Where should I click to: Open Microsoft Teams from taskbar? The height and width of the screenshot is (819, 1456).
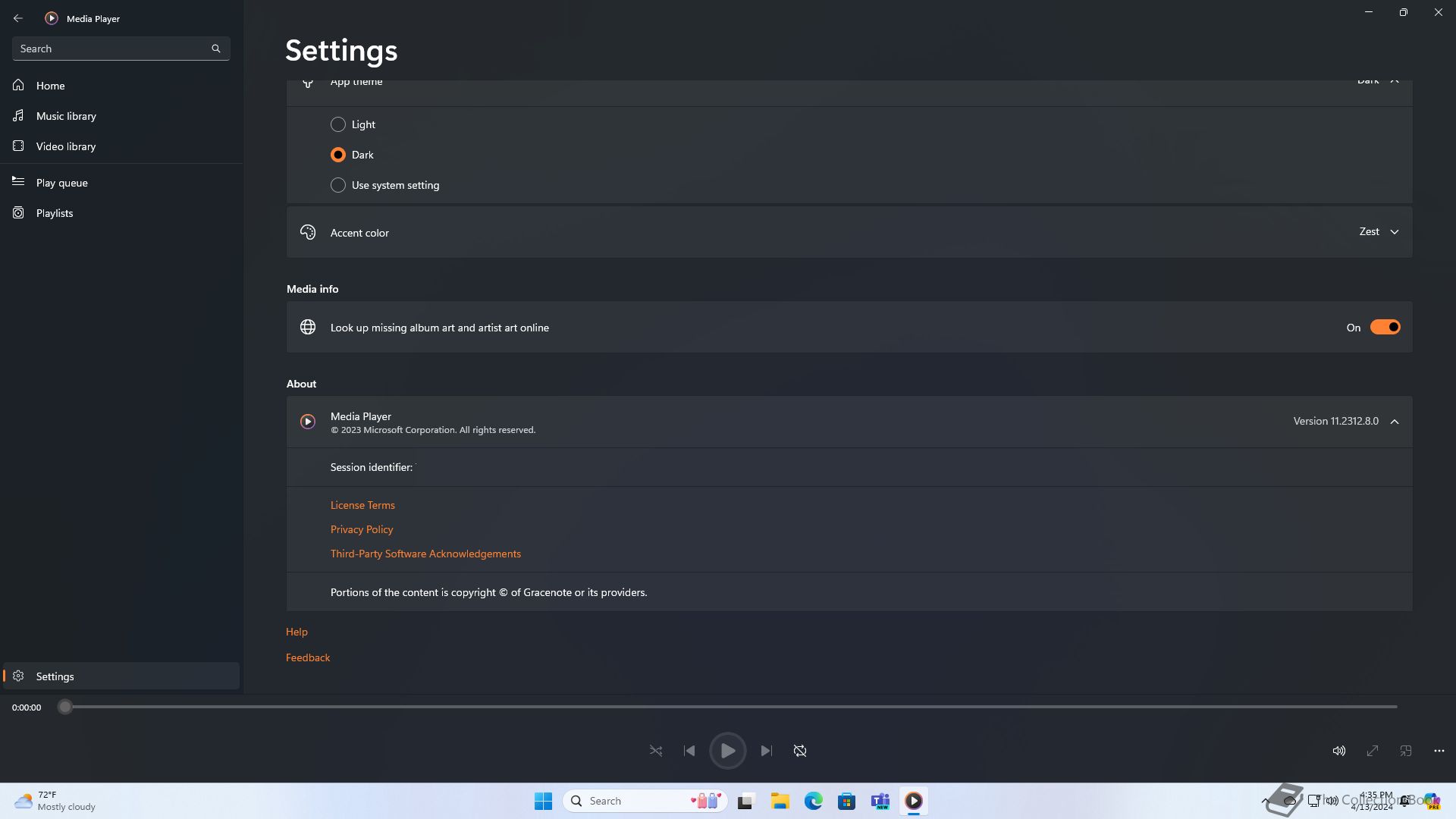pyautogui.click(x=880, y=801)
